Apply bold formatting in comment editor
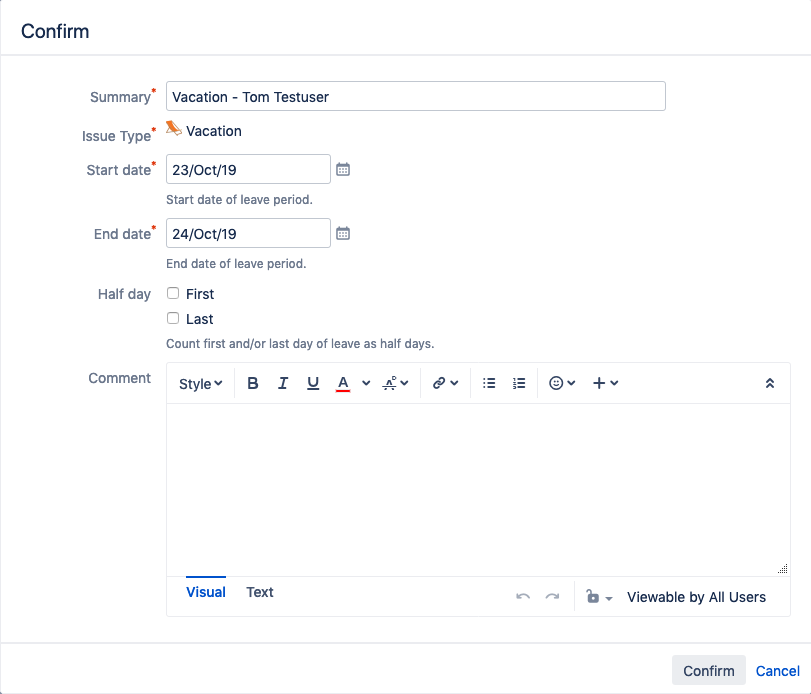Viewport: 811px width, 694px height. tap(252, 383)
